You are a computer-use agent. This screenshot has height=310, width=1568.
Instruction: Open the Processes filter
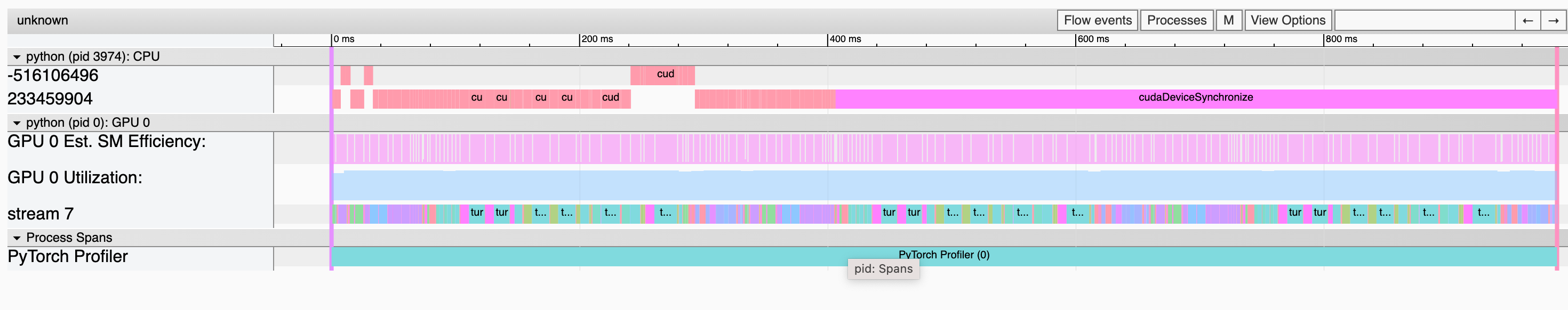coord(1176,20)
